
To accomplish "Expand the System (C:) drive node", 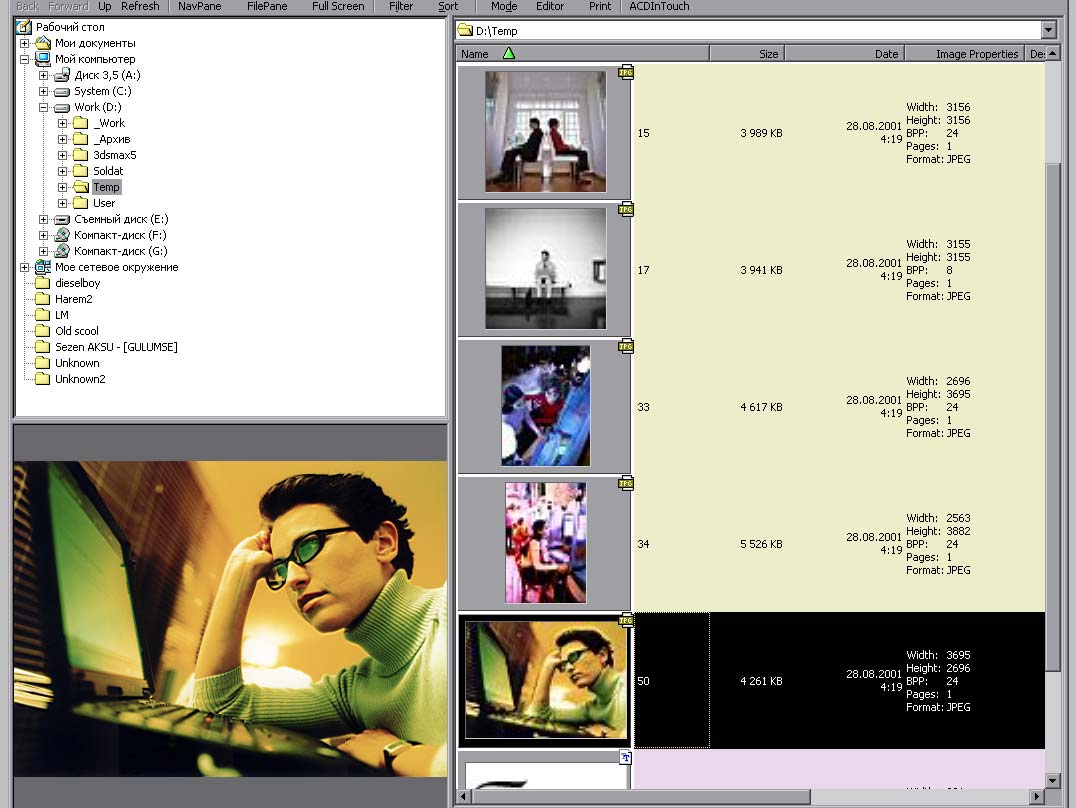I will [x=43, y=91].
